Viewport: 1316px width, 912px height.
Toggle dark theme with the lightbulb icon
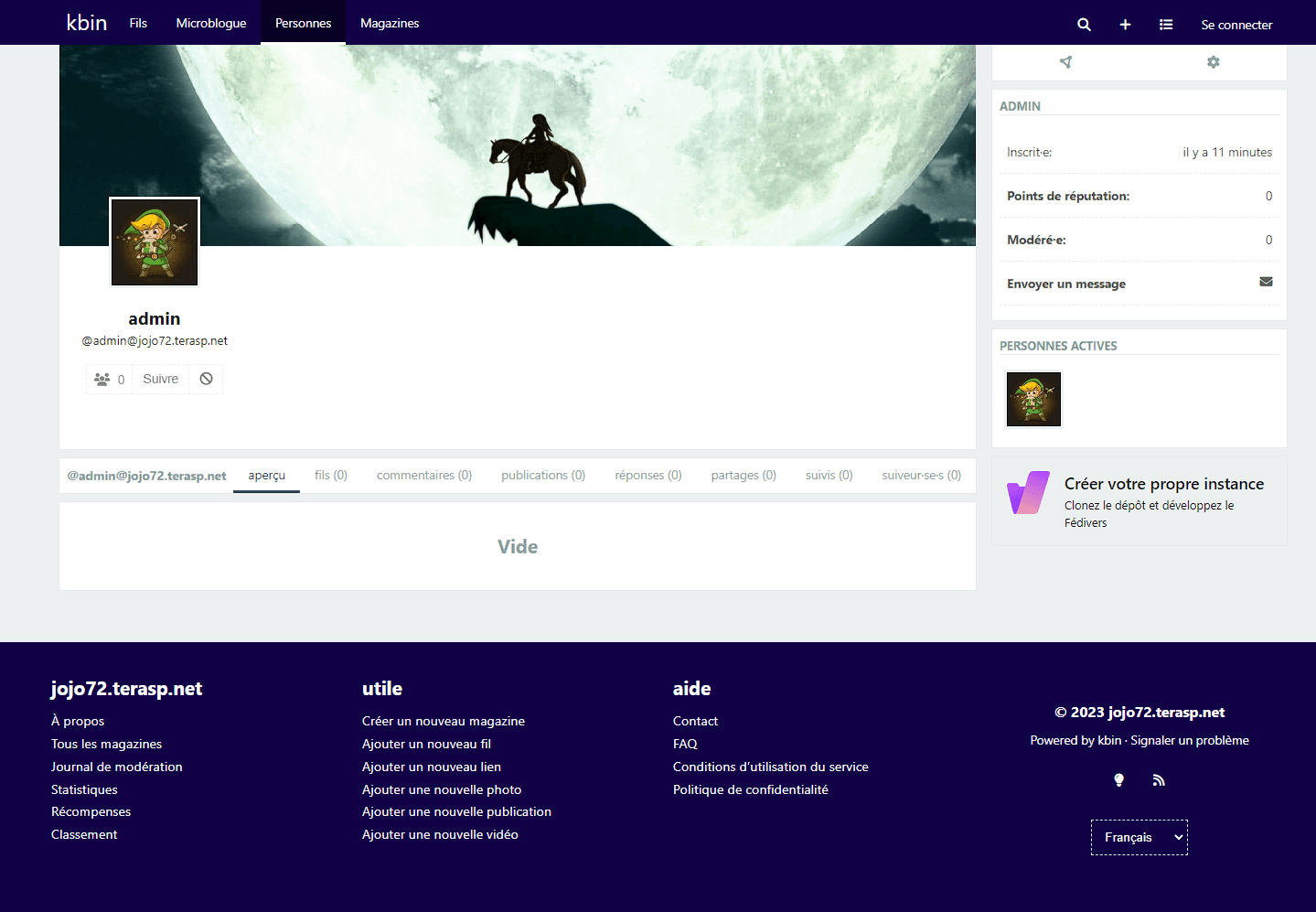(1118, 779)
